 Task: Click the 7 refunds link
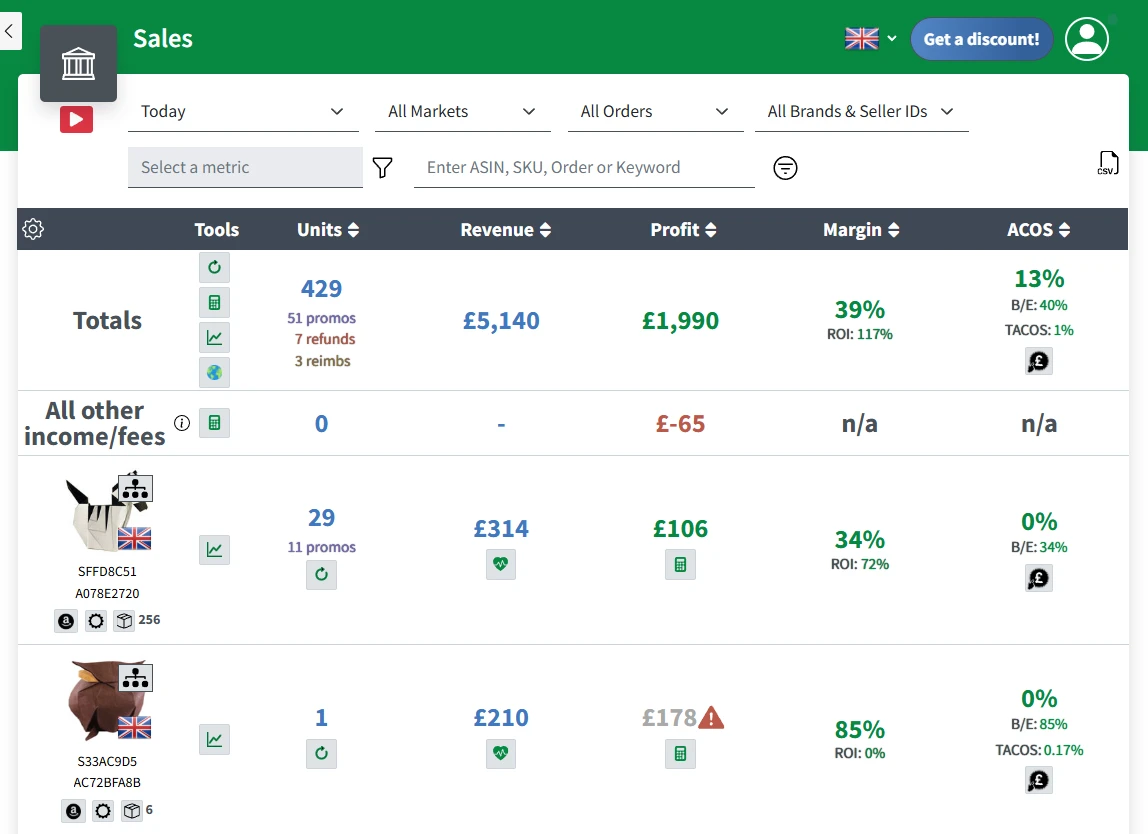pyautogui.click(x=324, y=339)
